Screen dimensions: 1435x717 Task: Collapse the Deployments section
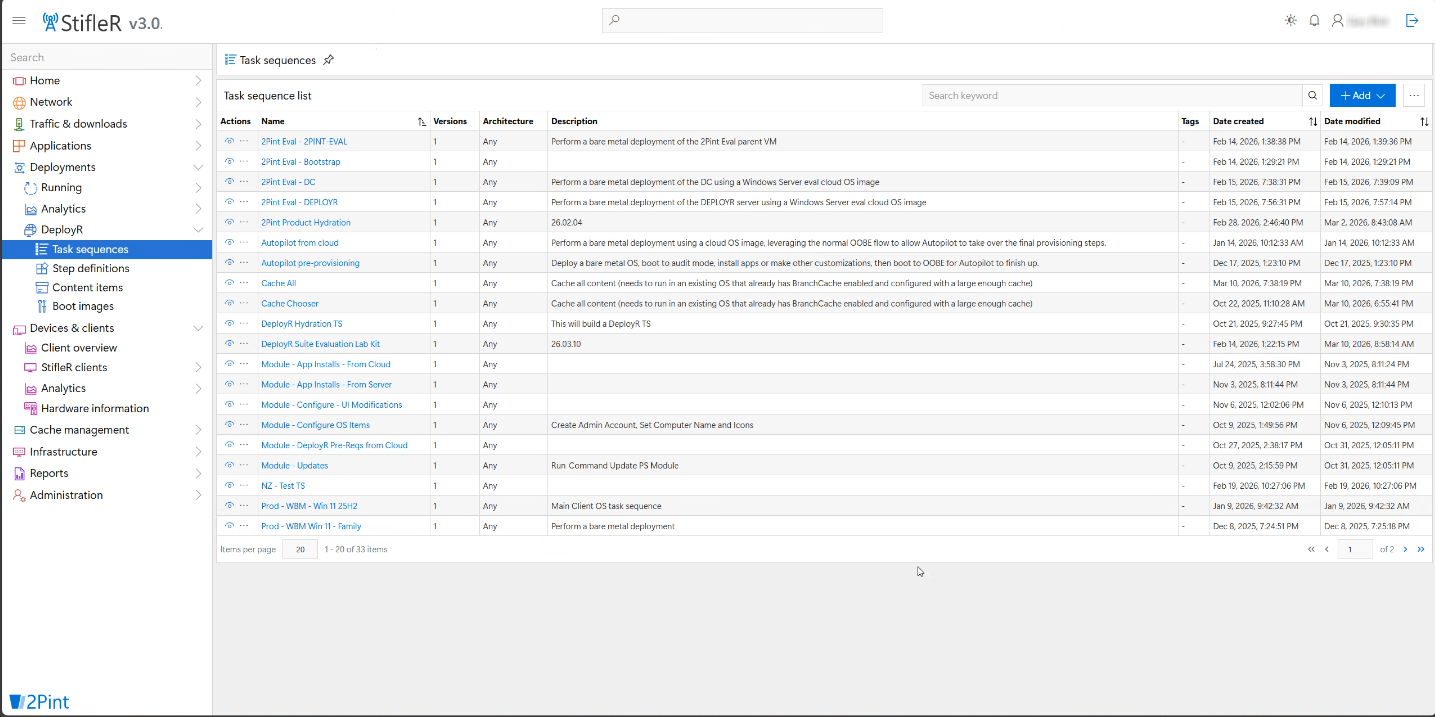(x=198, y=166)
